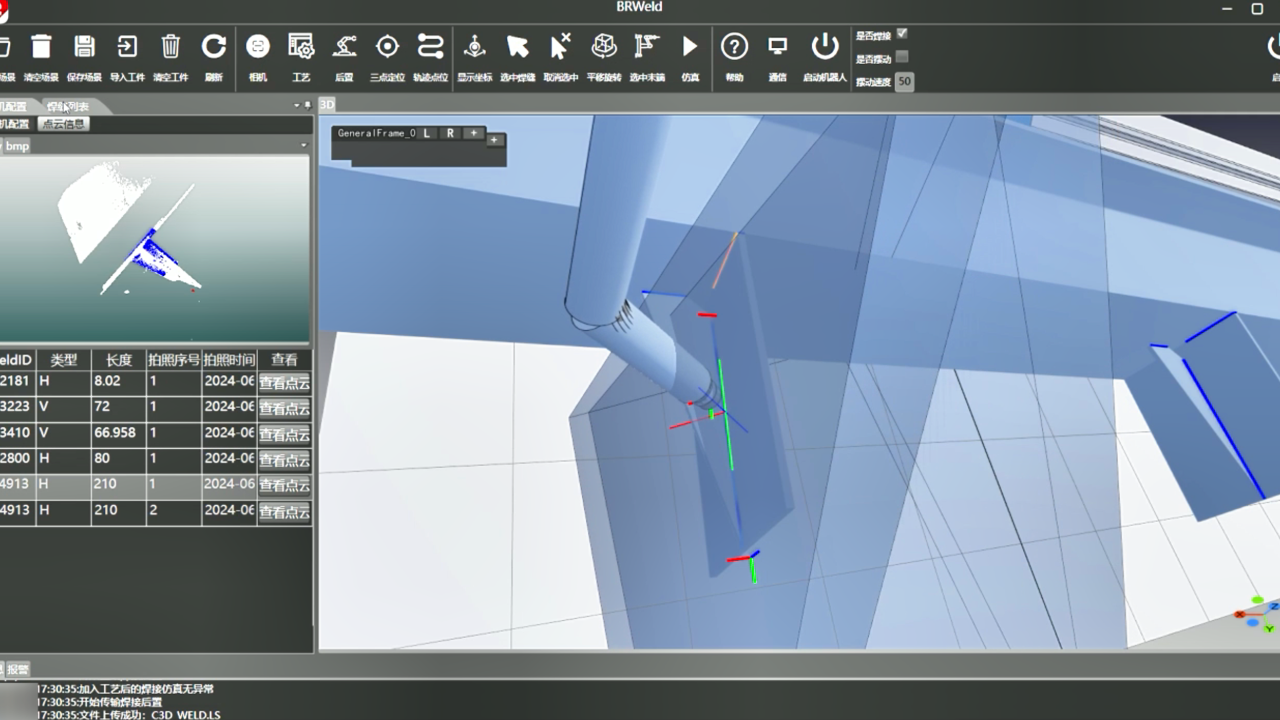The height and width of the screenshot is (720, 1280).
Task: Click 查看点云 button for weld 2181 row
Action: [284, 382]
